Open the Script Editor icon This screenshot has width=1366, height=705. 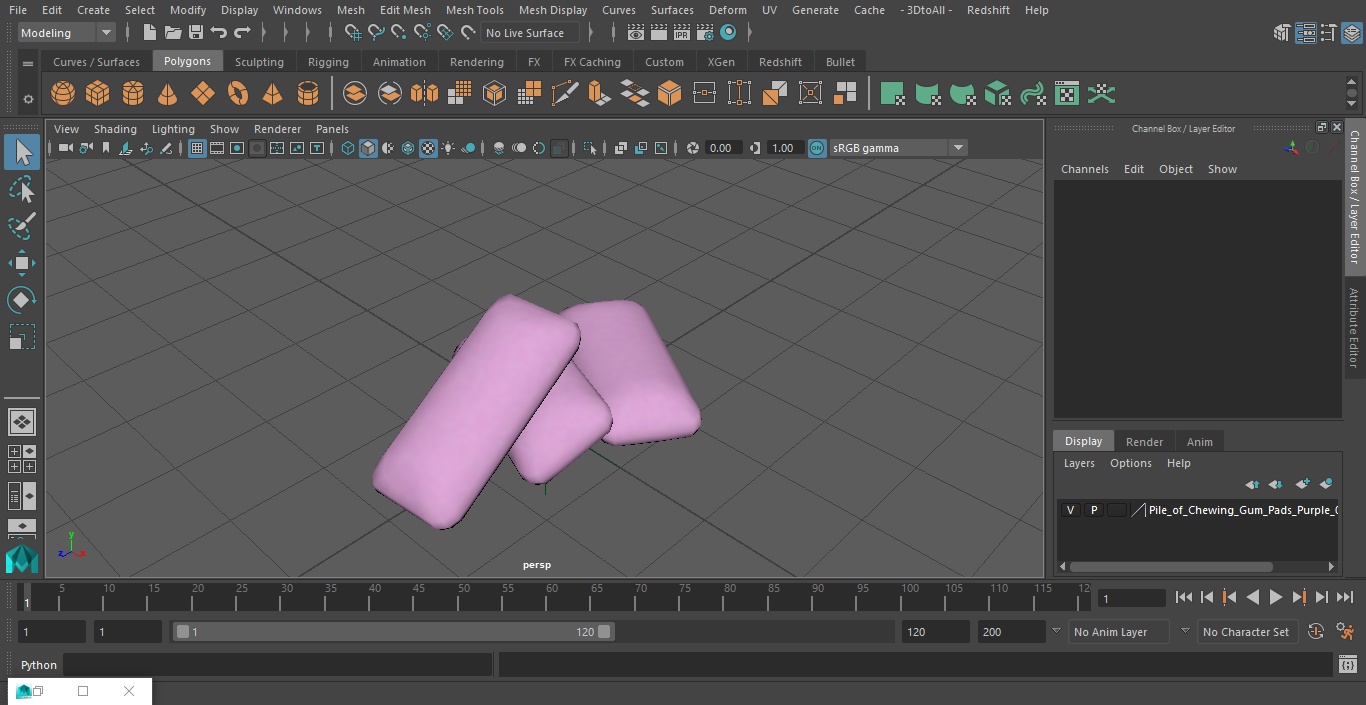click(x=1347, y=665)
